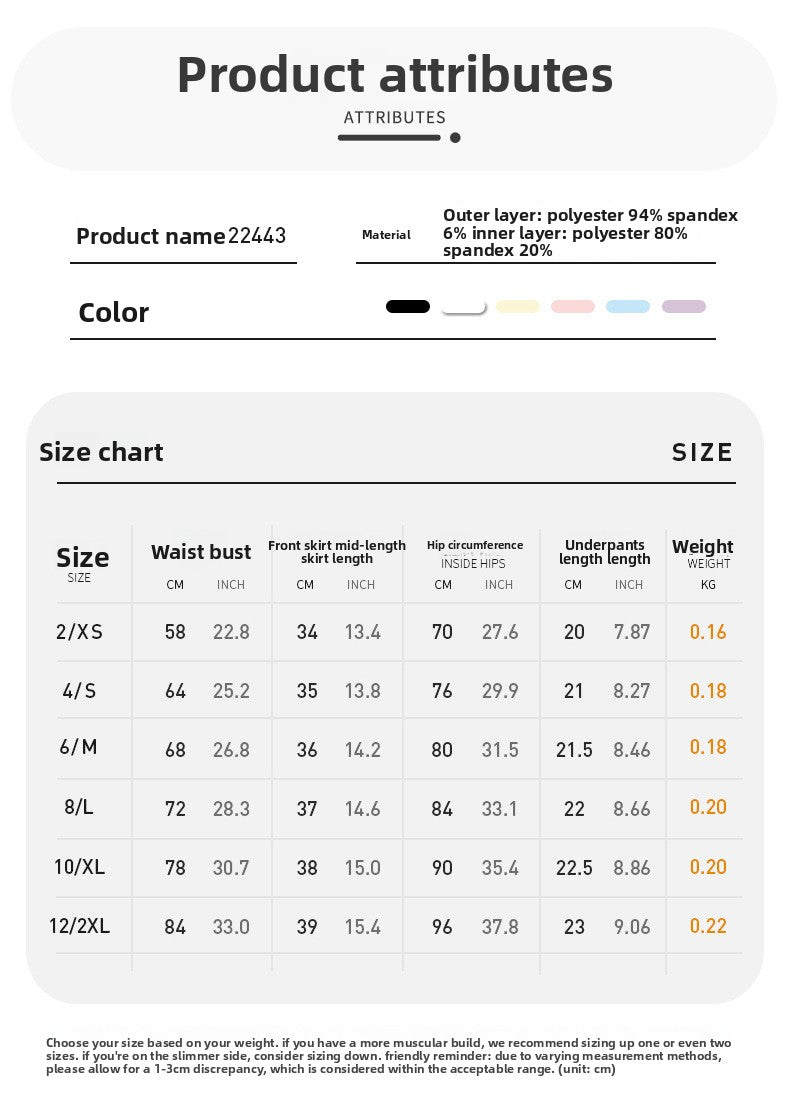Click the Waist bust column header
Image resolution: width=790 pixels, height=1119 pixels.
pos(201,552)
